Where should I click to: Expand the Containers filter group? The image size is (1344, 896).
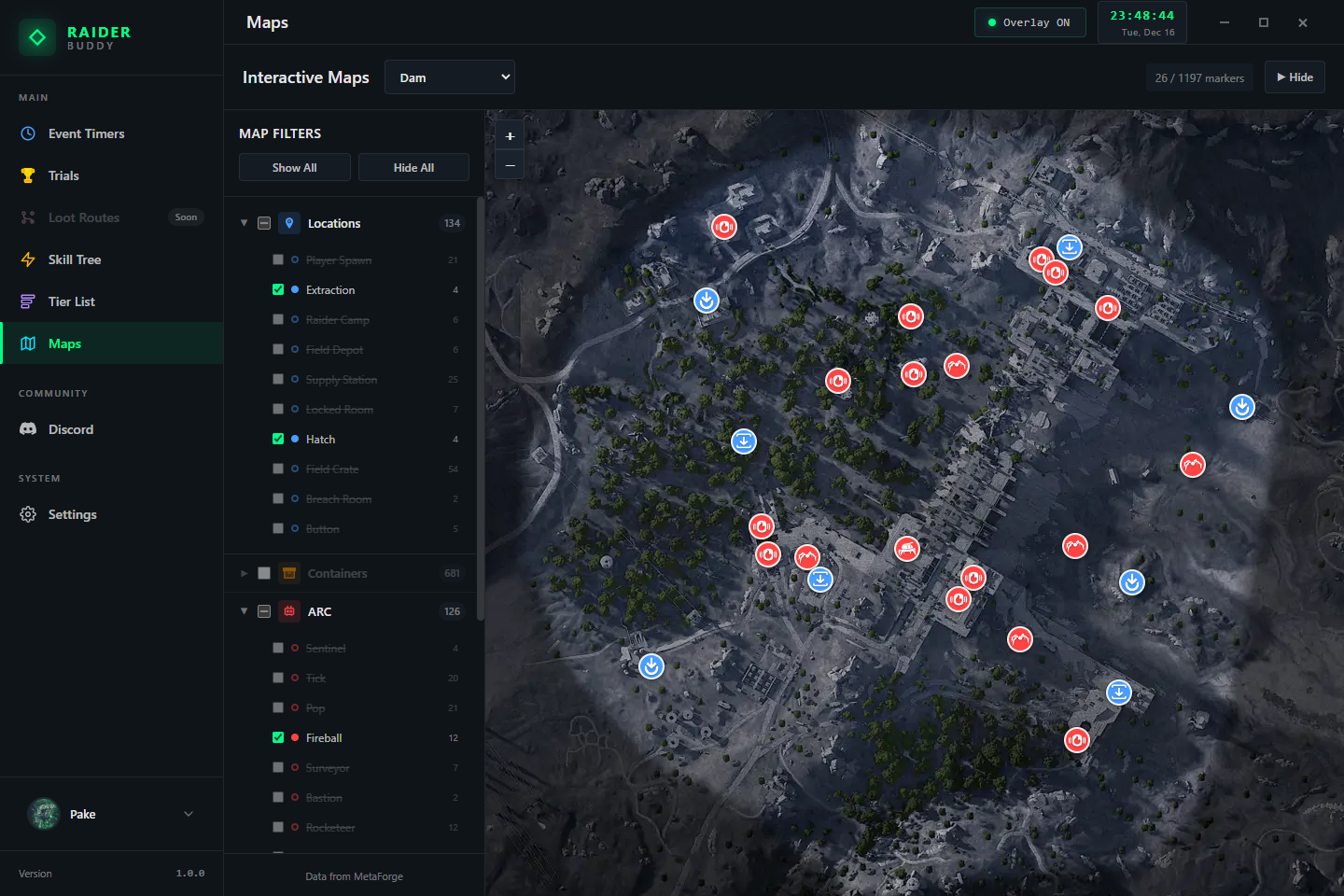coord(245,573)
